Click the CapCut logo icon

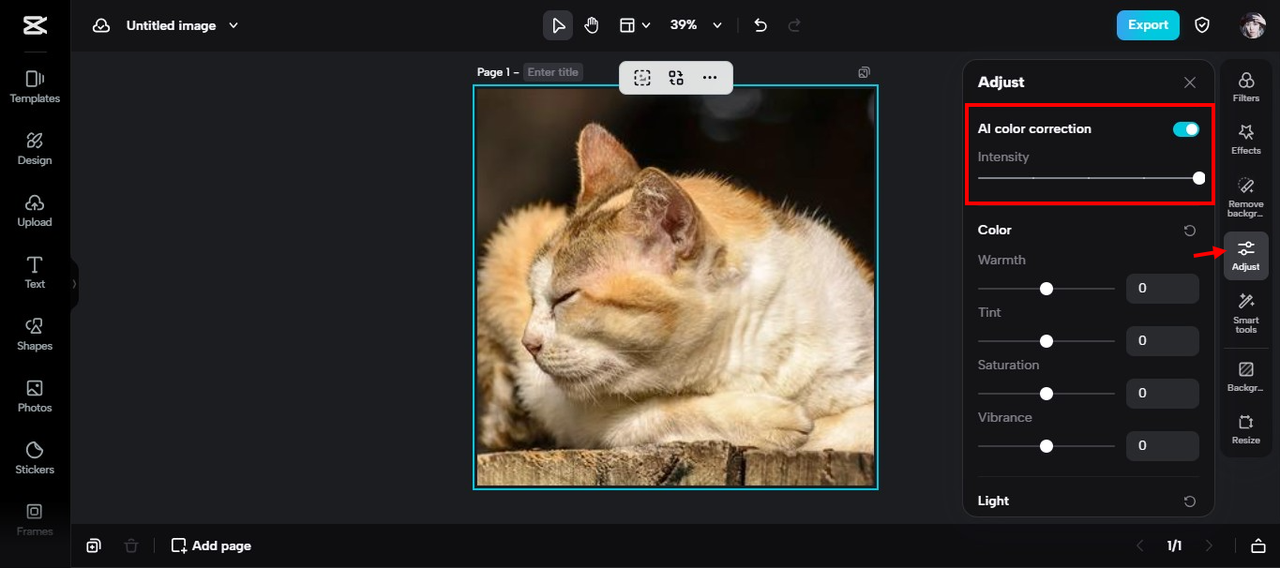[35, 25]
